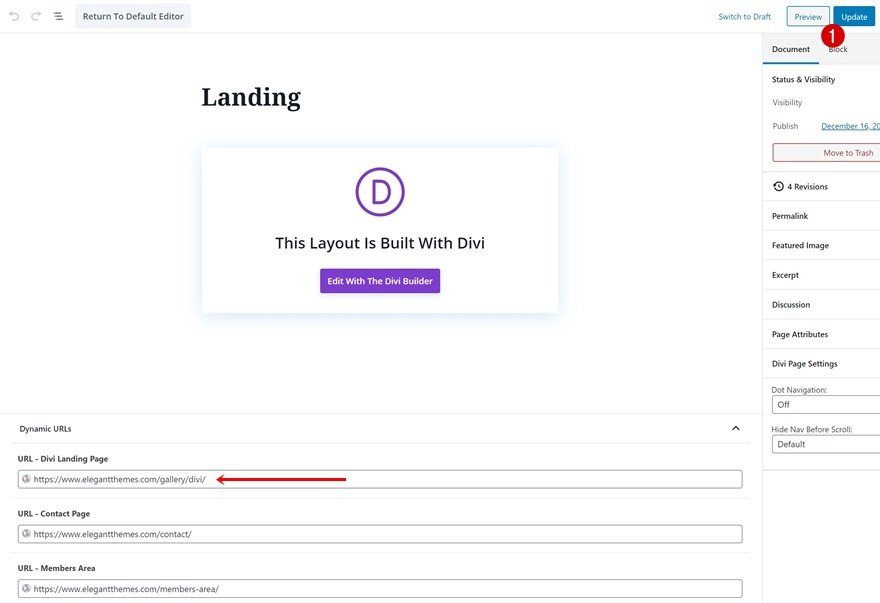Viewport: 880px width, 603px height.
Task: Click the Contact Page URL input field
Action: pyautogui.click(x=380, y=534)
